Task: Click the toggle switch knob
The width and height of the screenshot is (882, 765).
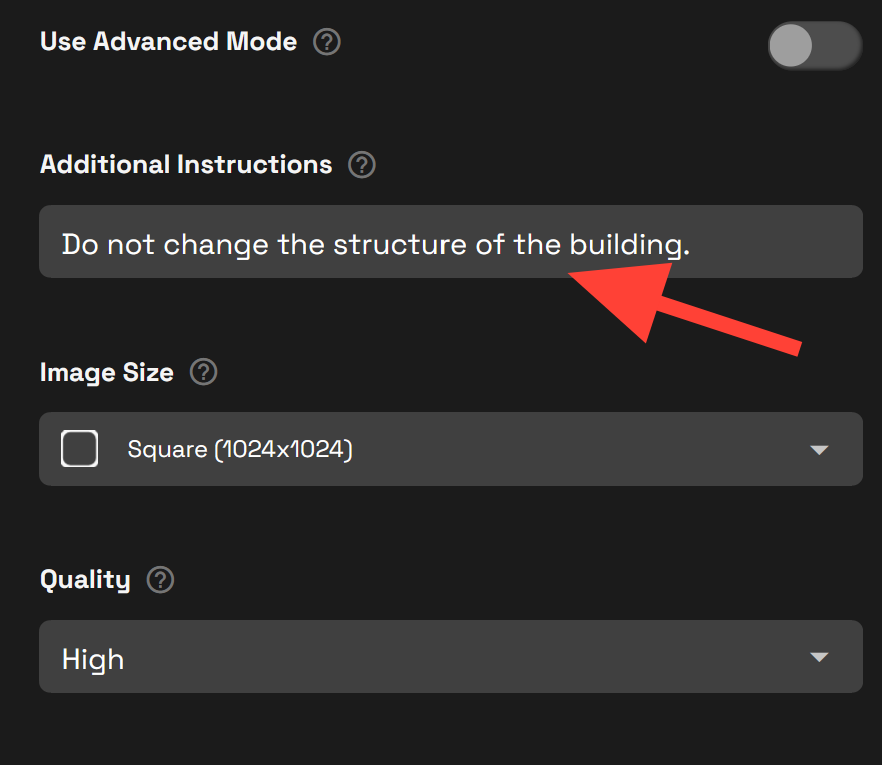Action: (x=790, y=45)
